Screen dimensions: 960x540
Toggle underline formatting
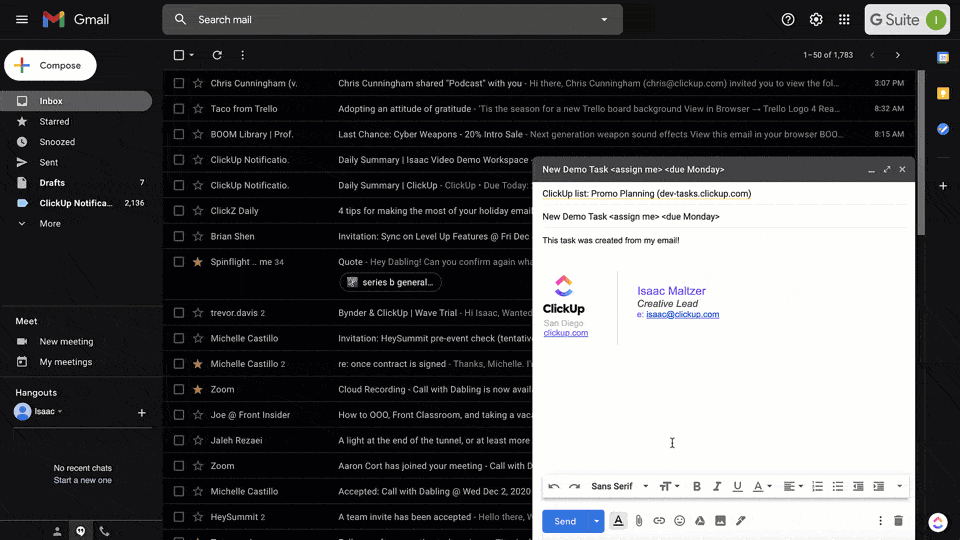point(737,486)
